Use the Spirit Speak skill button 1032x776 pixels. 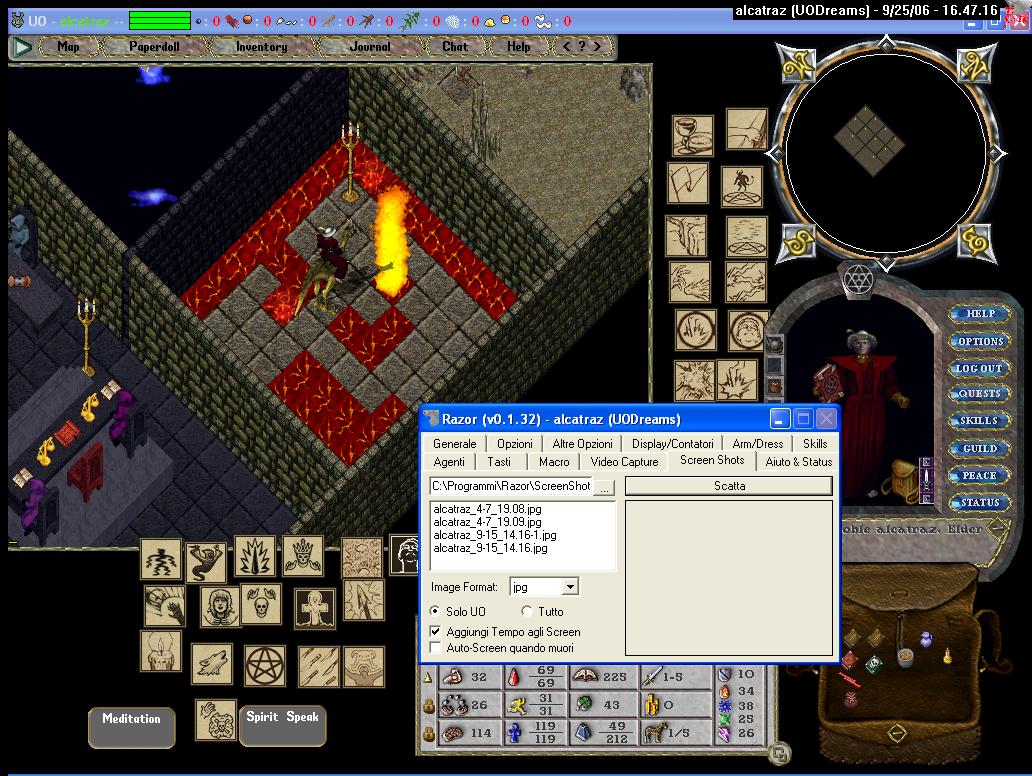point(282,725)
